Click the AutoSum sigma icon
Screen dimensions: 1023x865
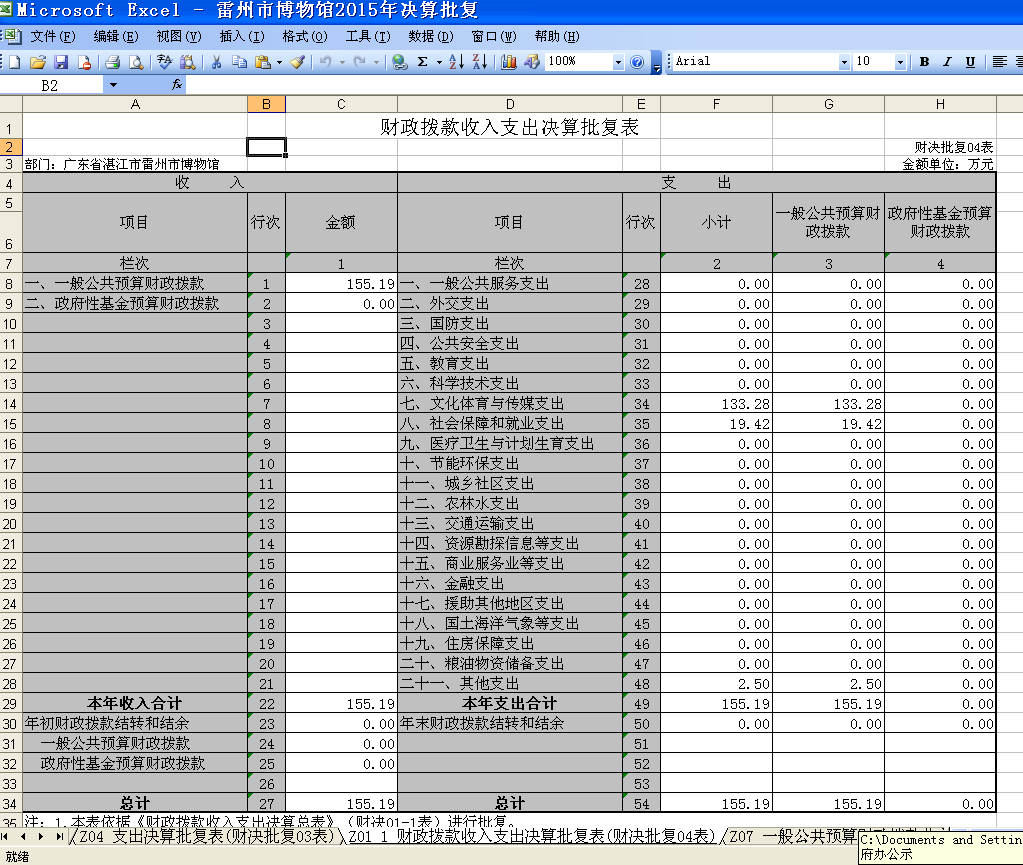422,62
